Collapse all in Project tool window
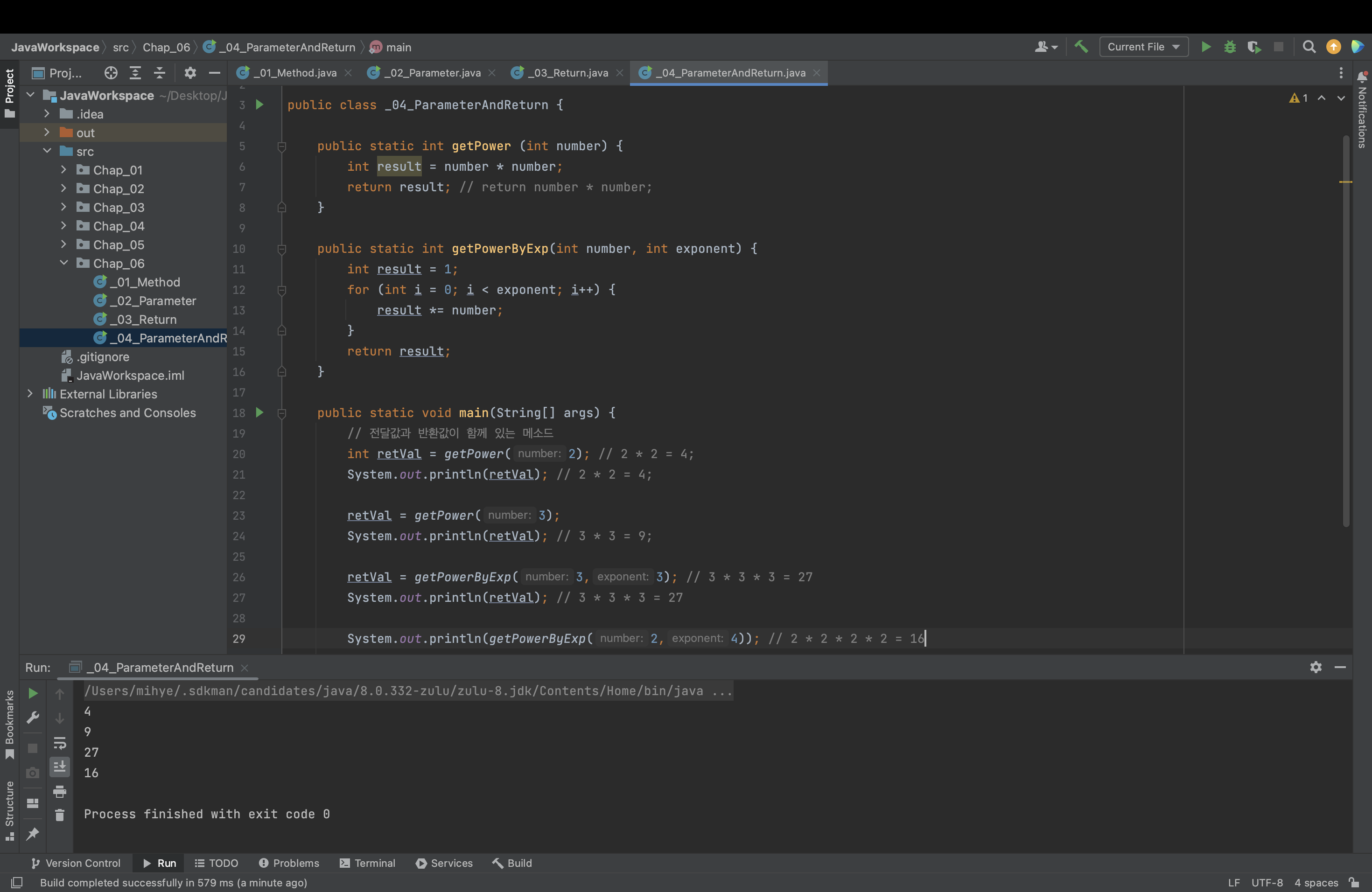 pos(160,73)
